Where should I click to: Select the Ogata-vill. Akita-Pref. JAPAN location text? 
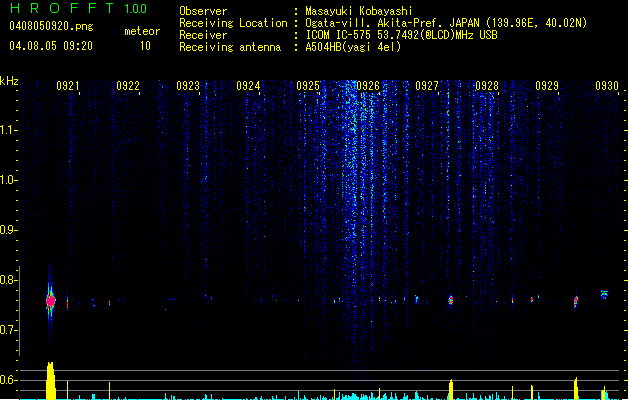[x=446, y=23]
